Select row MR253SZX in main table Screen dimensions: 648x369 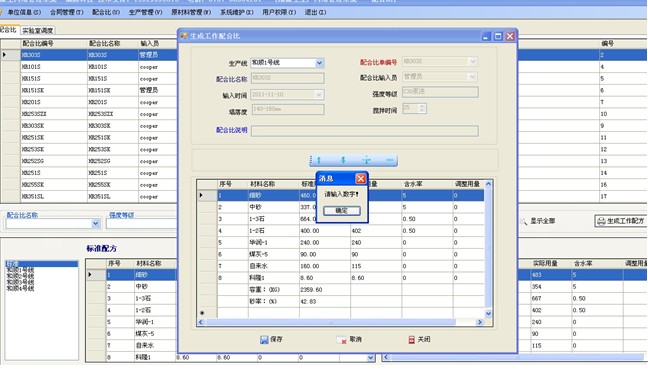click(89, 114)
